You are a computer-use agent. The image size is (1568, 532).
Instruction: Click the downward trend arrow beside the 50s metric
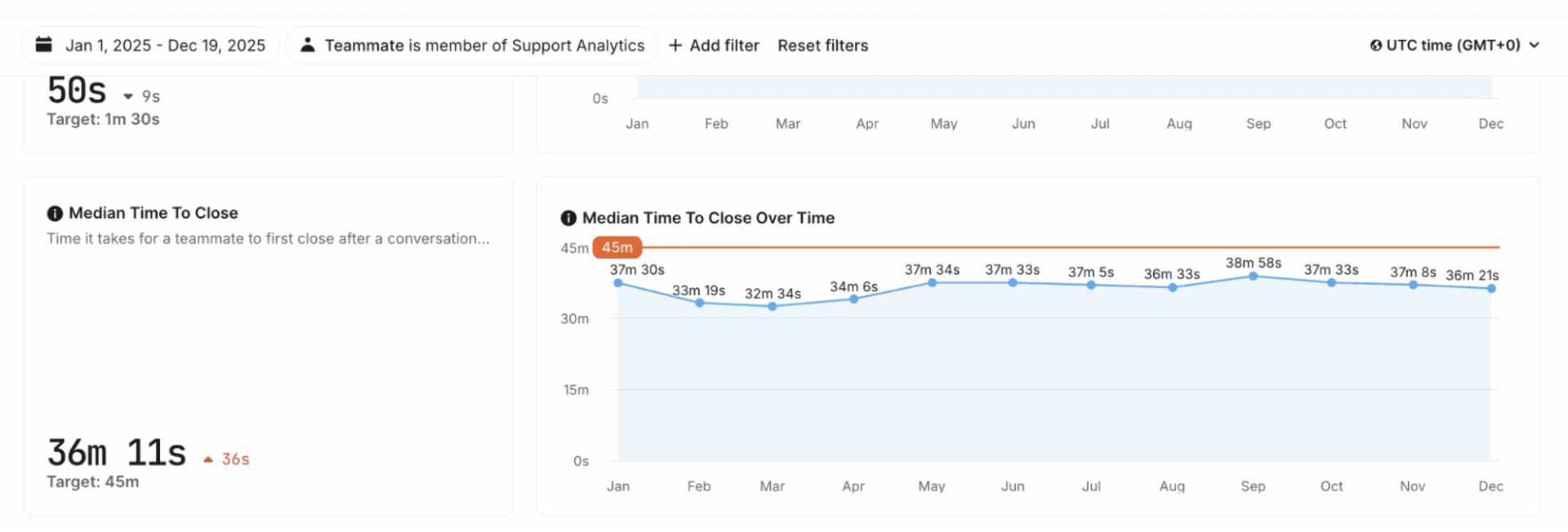127,96
